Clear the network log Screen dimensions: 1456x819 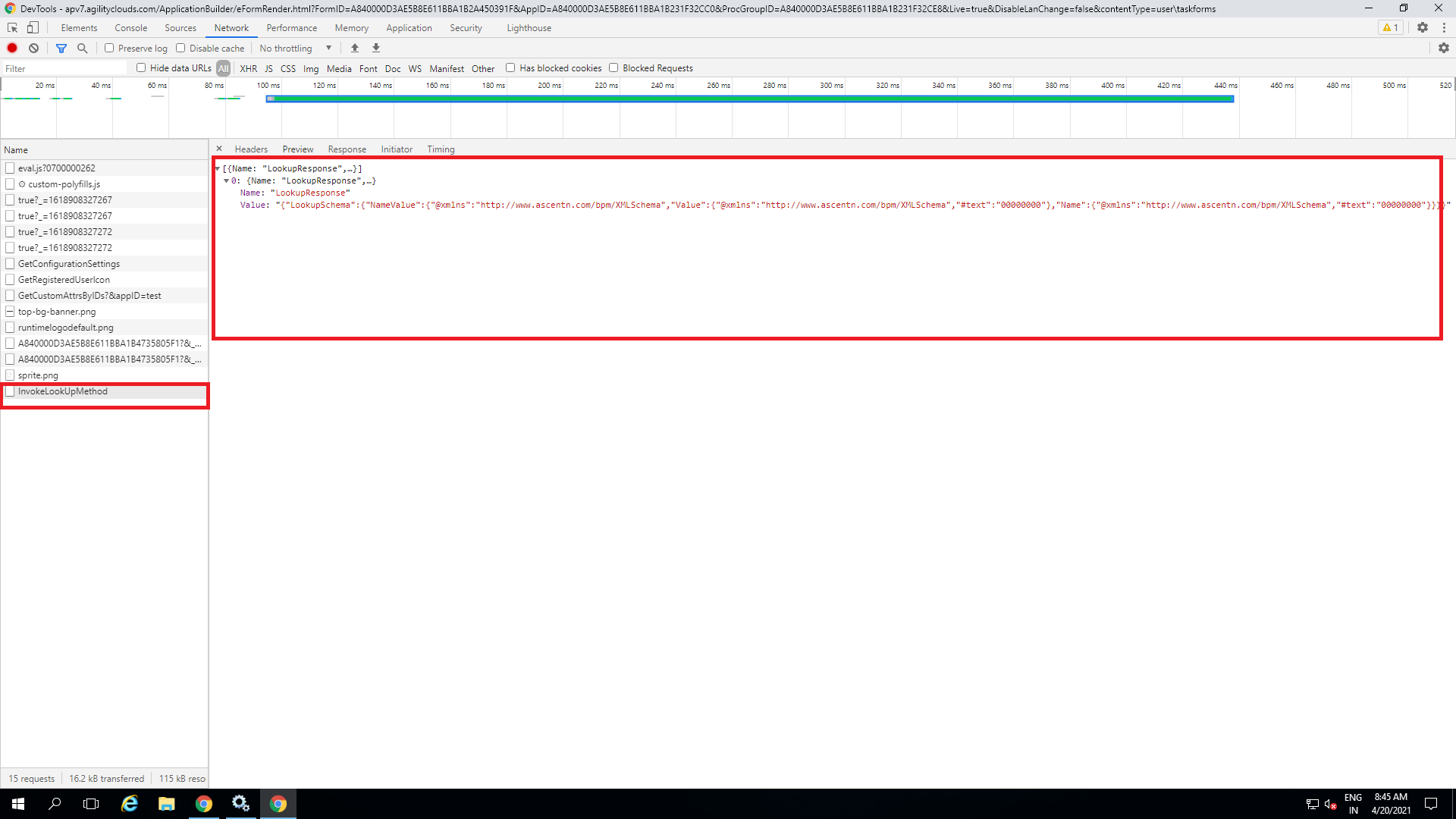click(x=33, y=48)
